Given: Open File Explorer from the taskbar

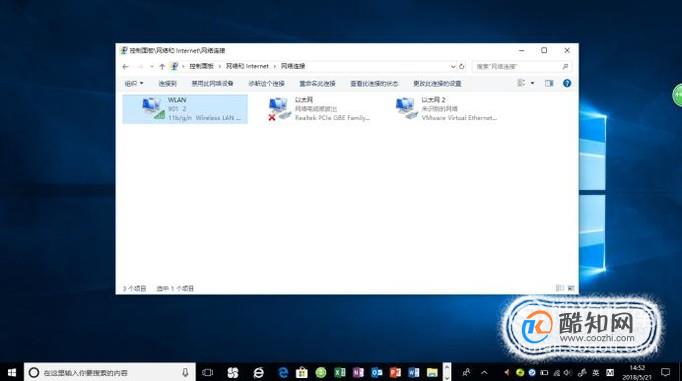Looking at the screenshot, I should (432, 372).
